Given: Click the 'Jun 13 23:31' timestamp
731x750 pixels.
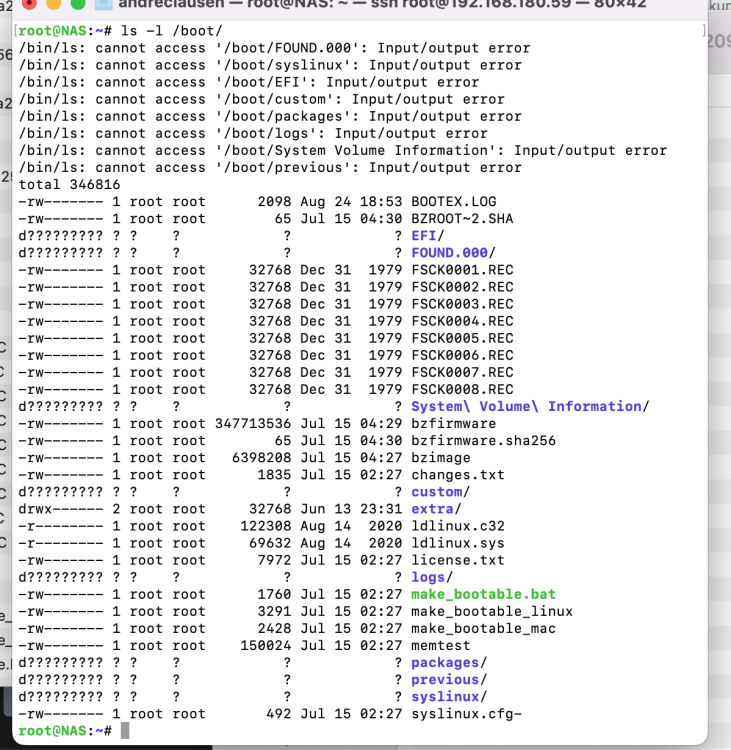Looking at the screenshot, I should [x=351, y=509].
